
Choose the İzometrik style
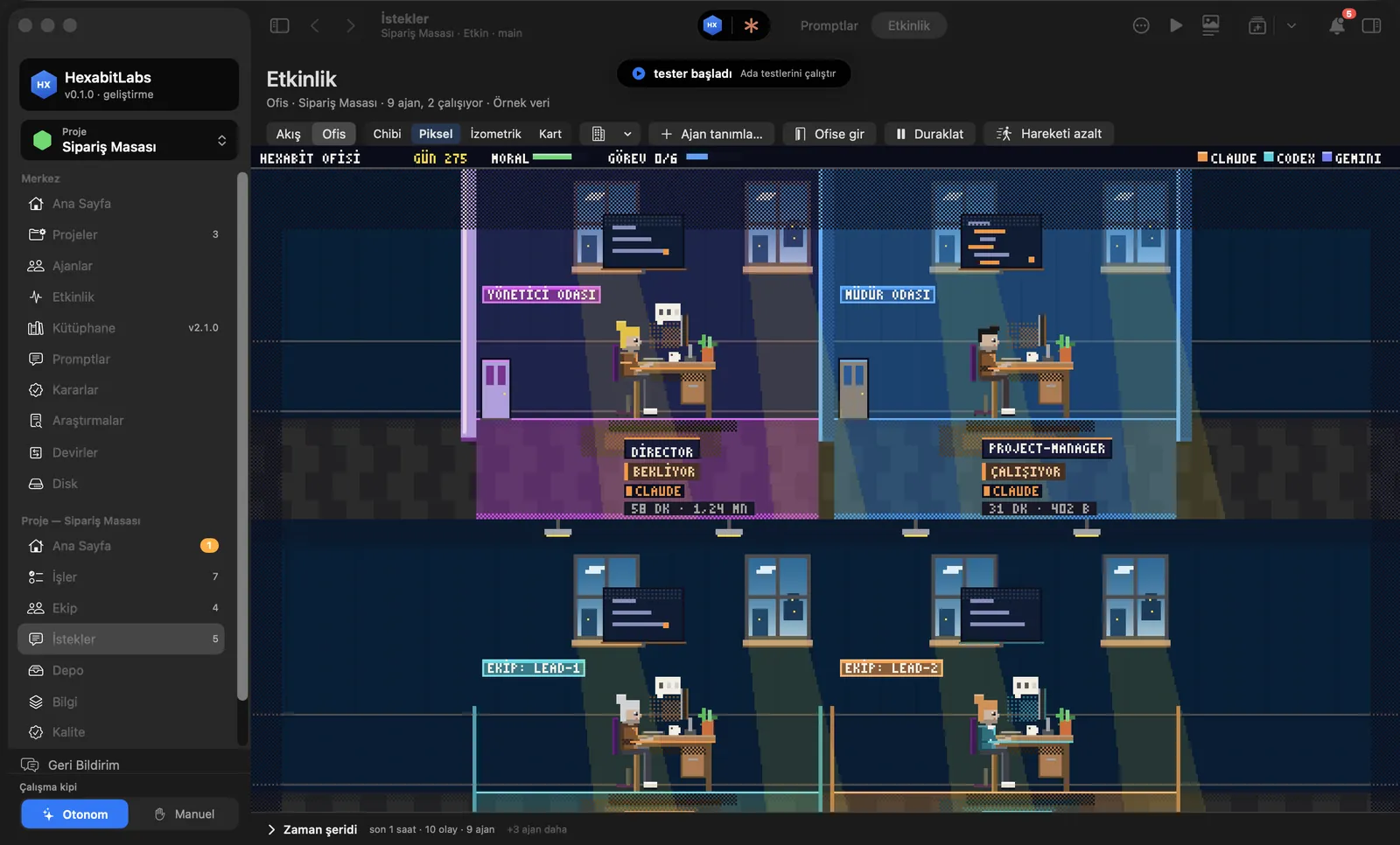(495, 134)
